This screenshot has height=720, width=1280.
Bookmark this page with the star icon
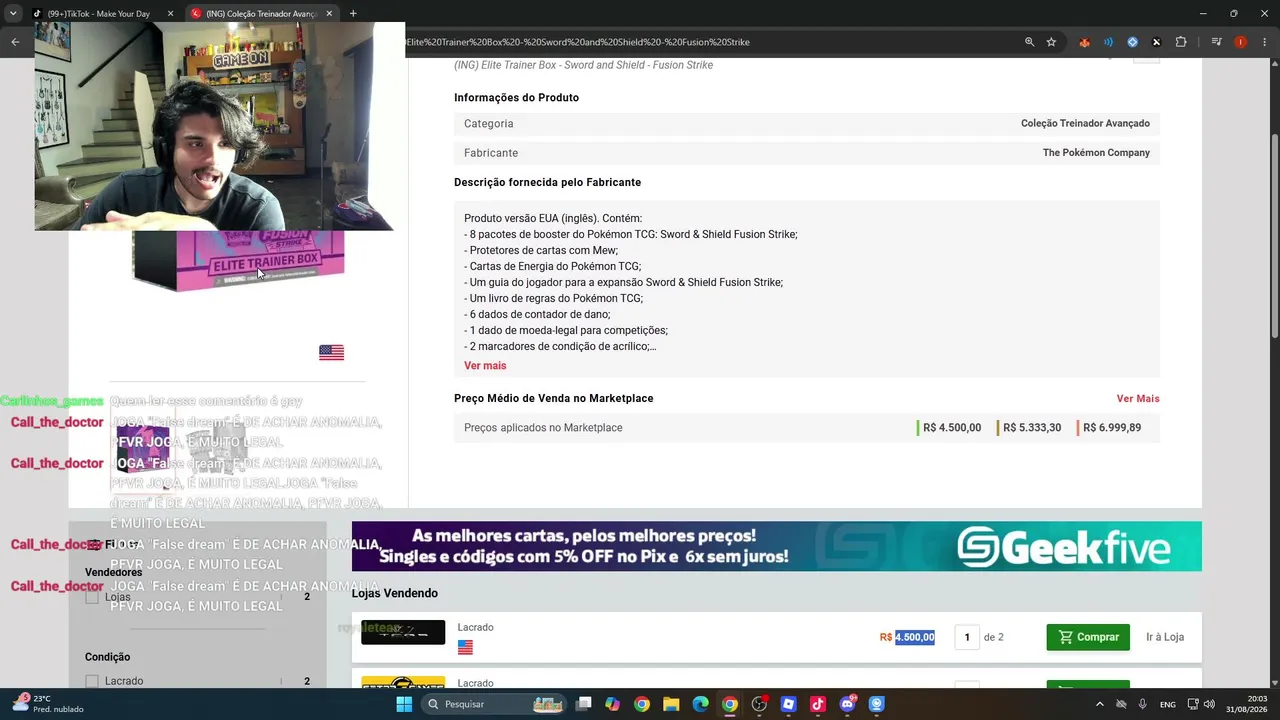[x=1051, y=42]
